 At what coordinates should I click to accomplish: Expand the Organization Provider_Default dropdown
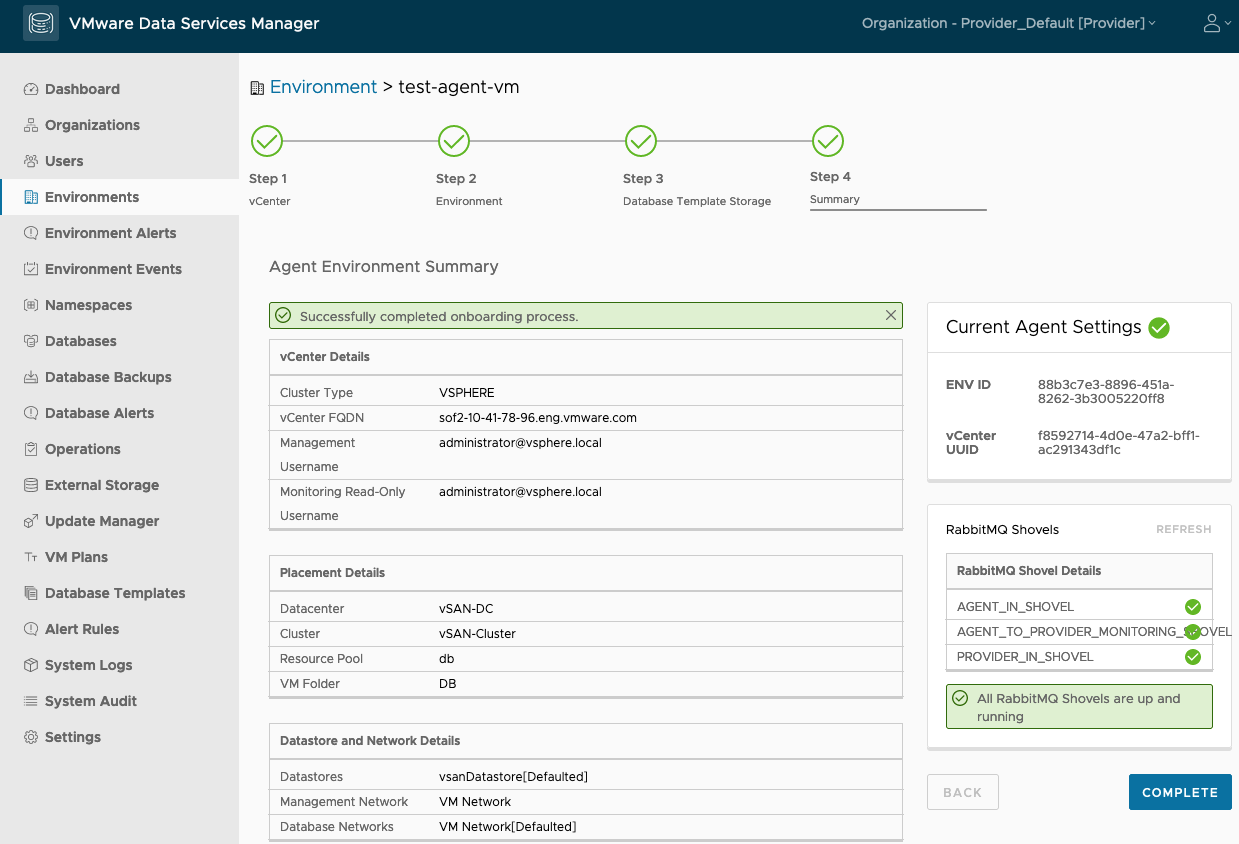pyautogui.click(x=1008, y=23)
